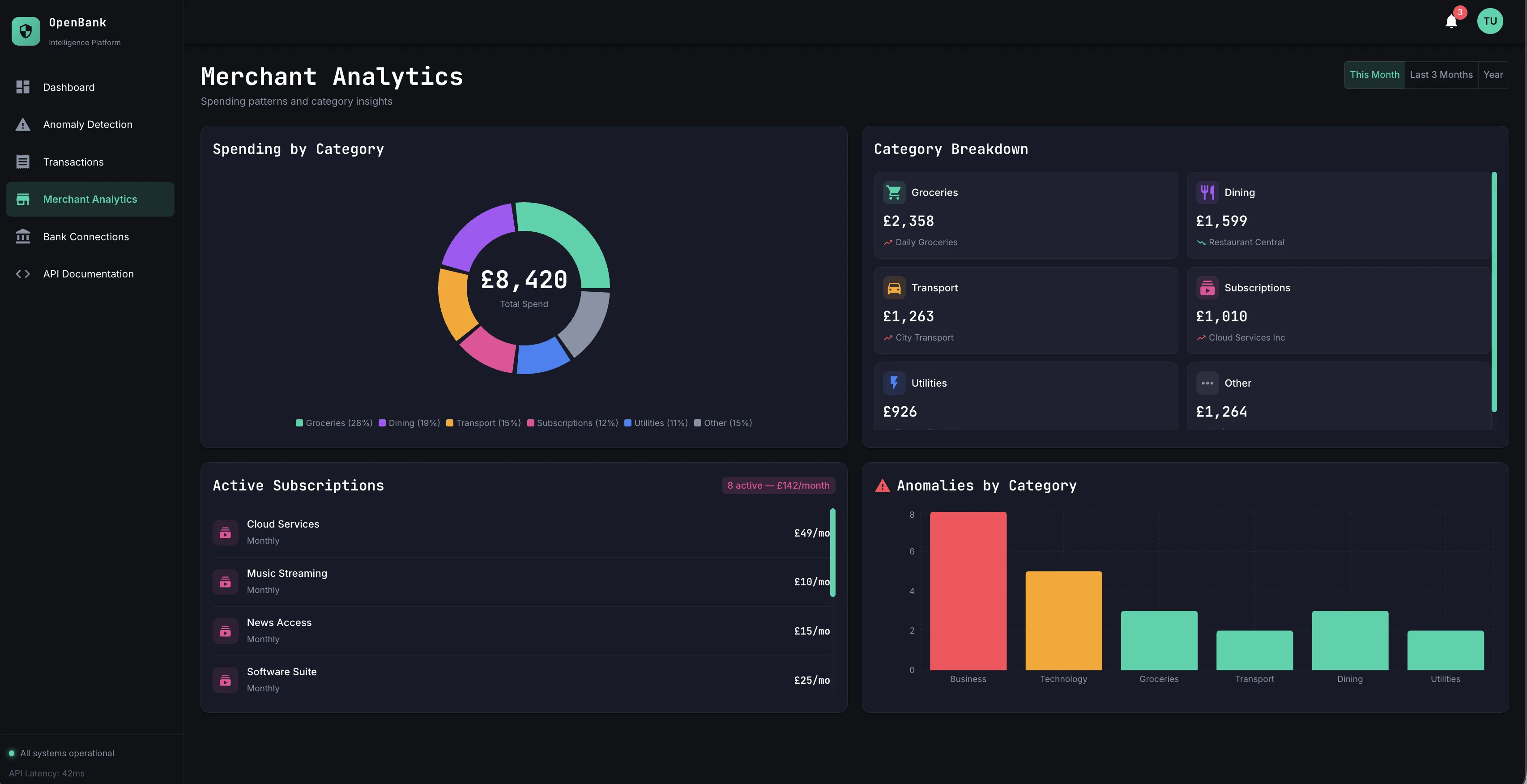Screen dimensions: 1527x784
Task: Click the Groceries cart icon
Action: click(x=894, y=192)
